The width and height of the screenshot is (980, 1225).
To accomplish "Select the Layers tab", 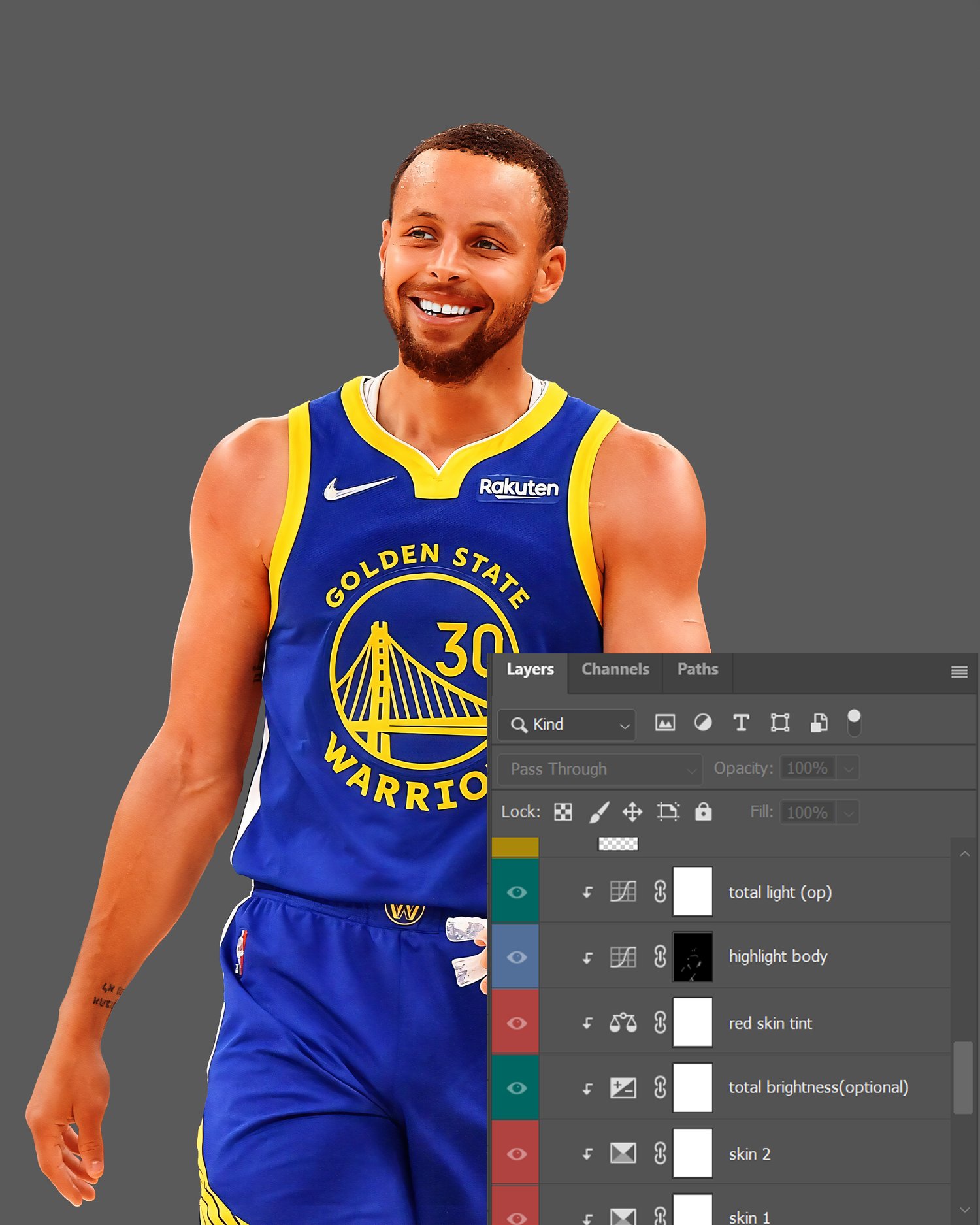I will (x=530, y=669).
